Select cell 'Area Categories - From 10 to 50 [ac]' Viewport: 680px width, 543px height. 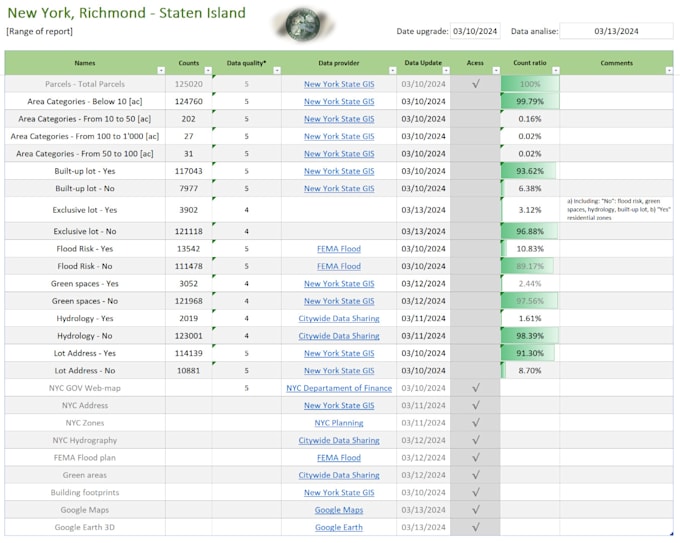[x=85, y=119]
